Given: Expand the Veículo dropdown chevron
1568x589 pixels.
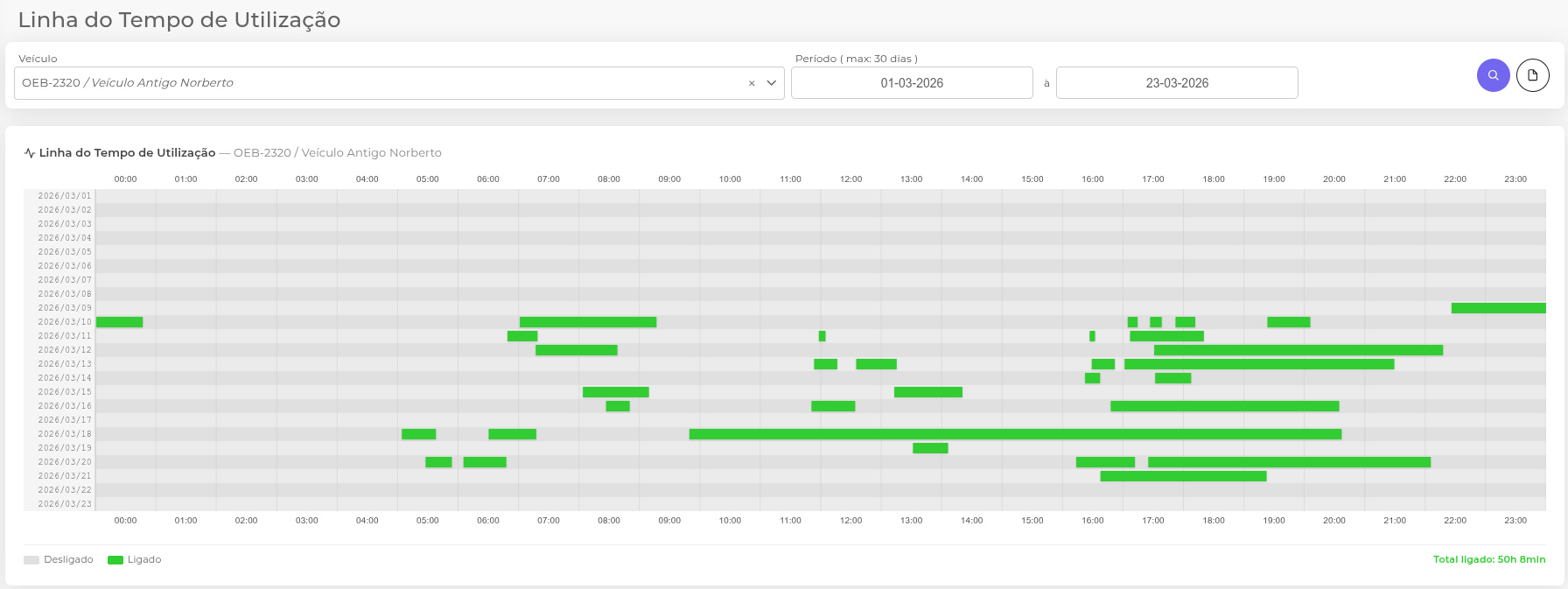Looking at the screenshot, I should [772, 83].
